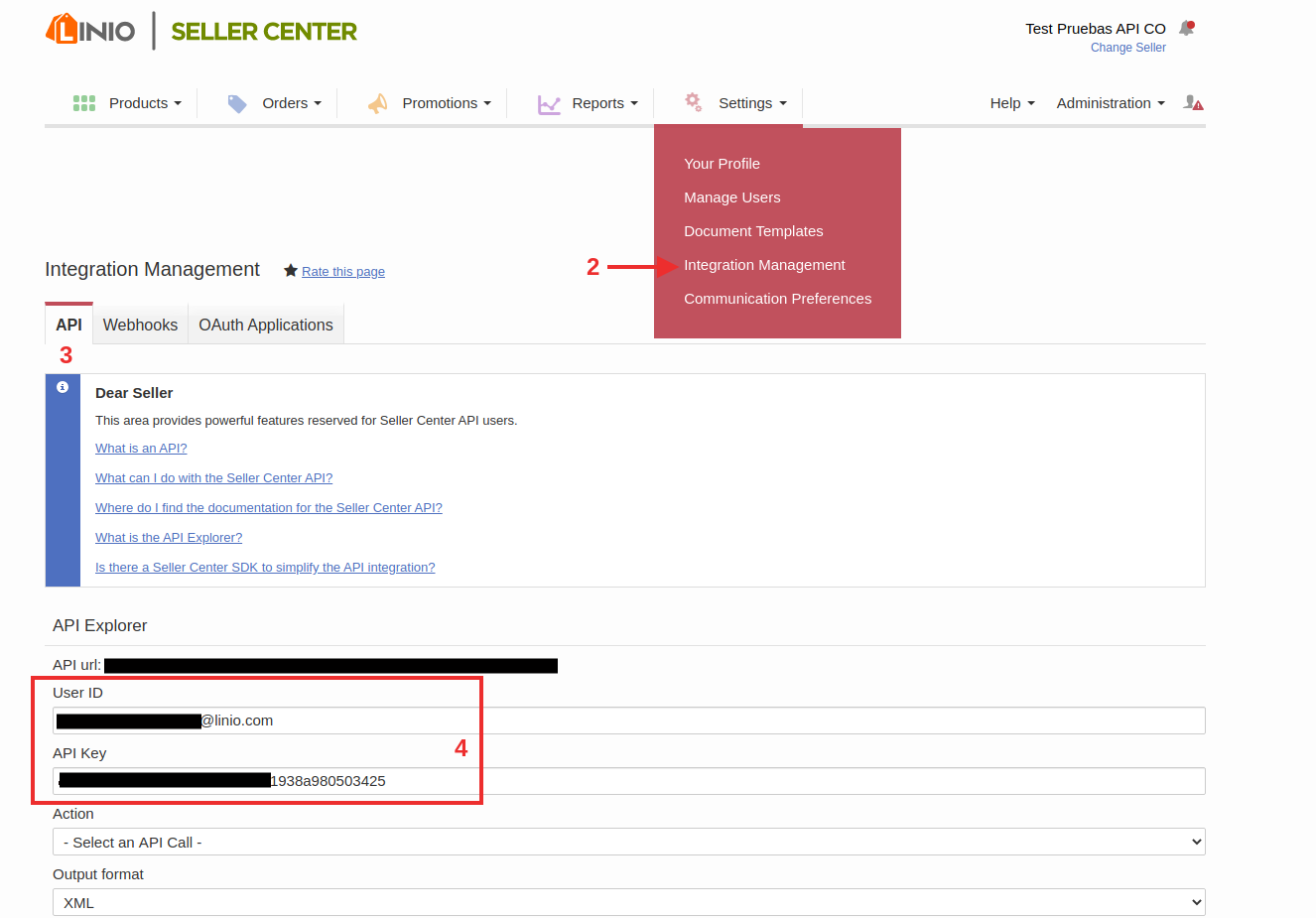Click the Test Pruebas API CO seller name
The width and height of the screenshot is (1316, 918).
tap(1096, 29)
